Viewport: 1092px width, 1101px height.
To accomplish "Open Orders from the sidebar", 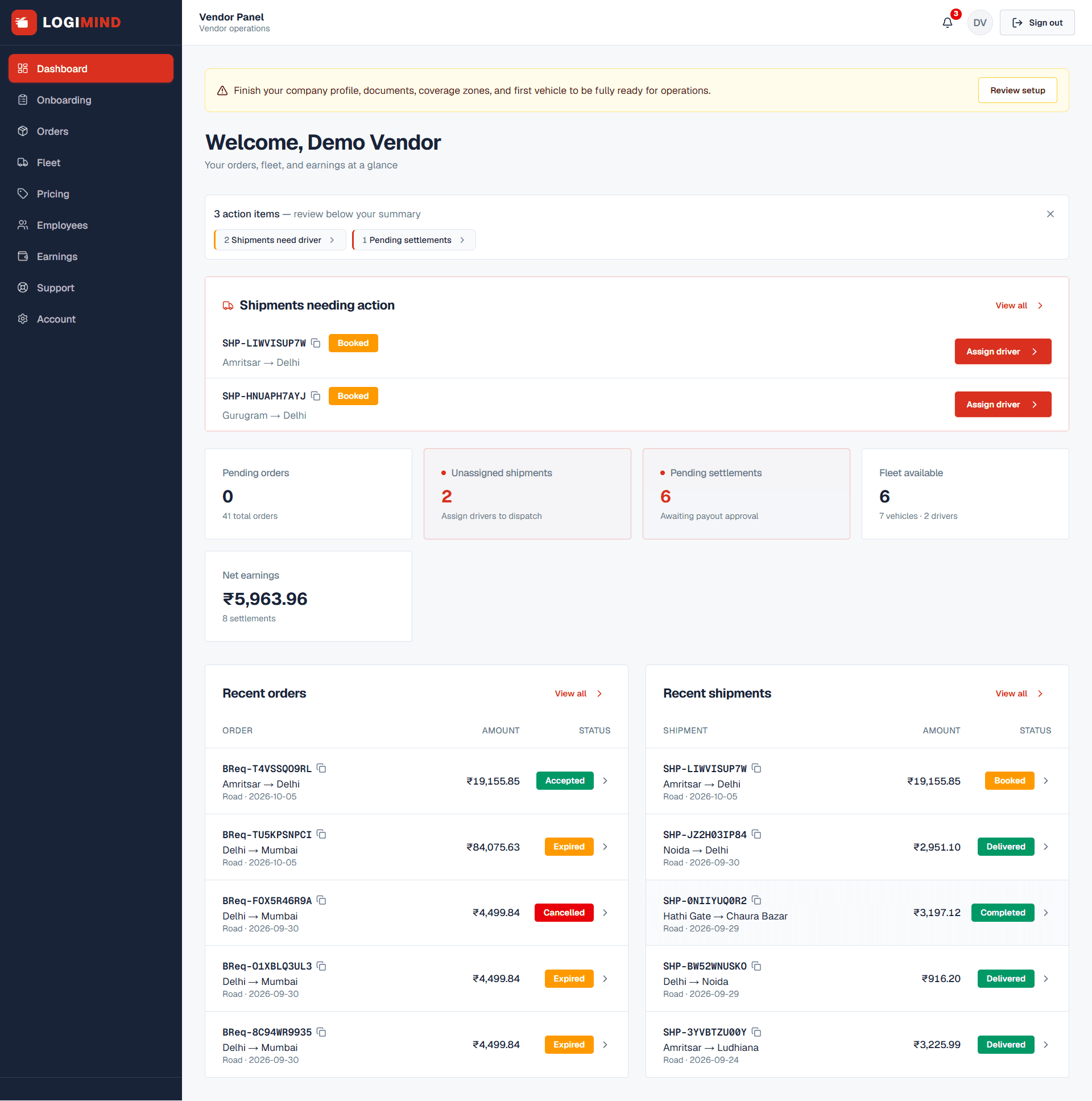I will point(91,131).
